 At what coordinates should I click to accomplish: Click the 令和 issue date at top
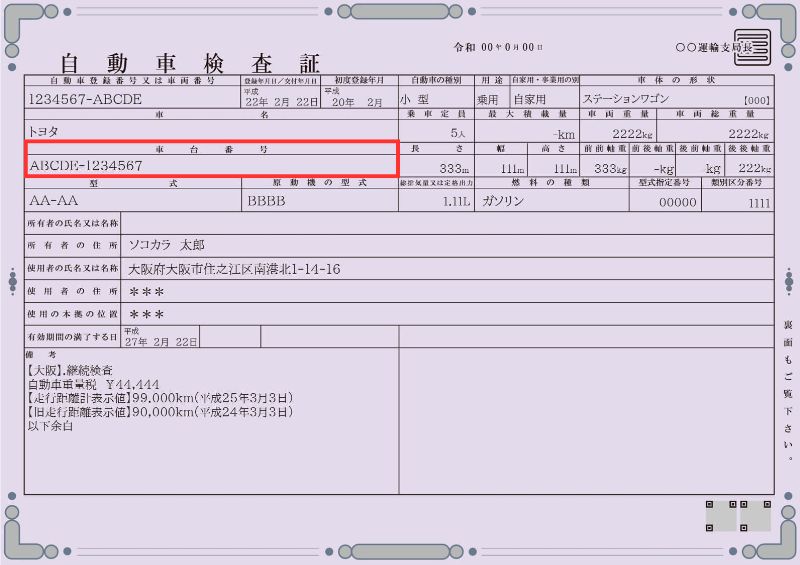(498, 47)
